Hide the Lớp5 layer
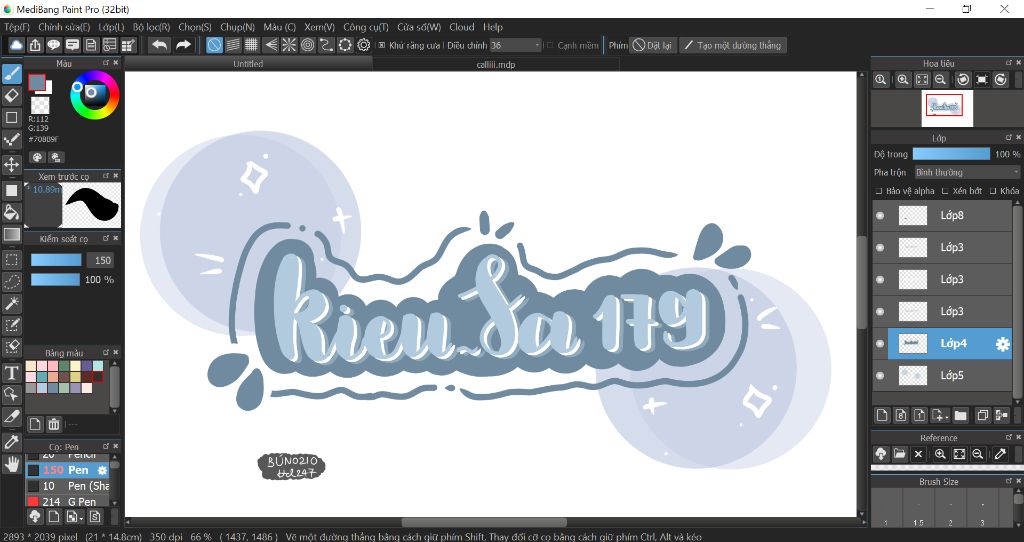The width and height of the screenshot is (1024, 542). tap(880, 375)
